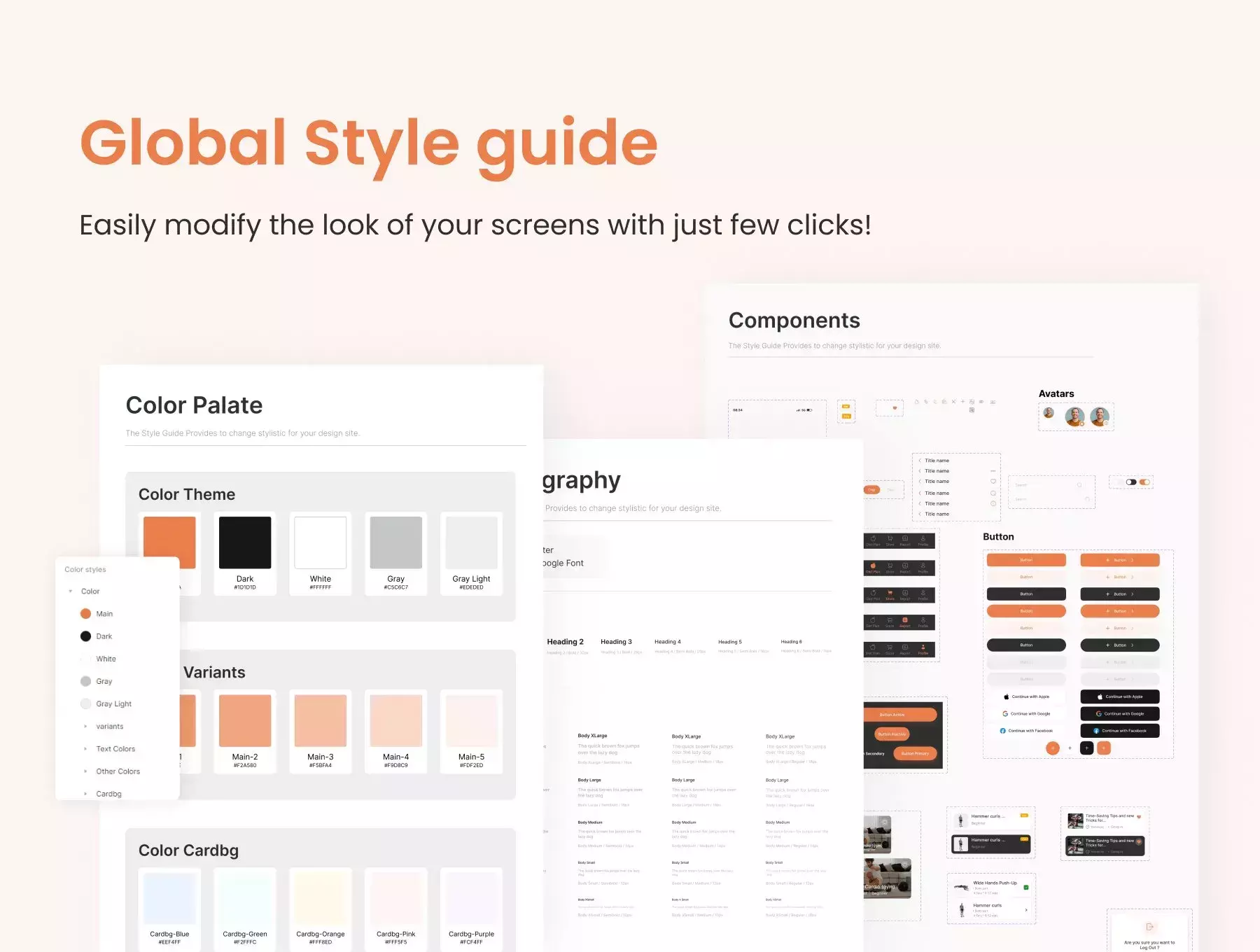Click the Google logo on the white Continue button
Viewport: 1260px width, 952px height.
[1005, 714]
